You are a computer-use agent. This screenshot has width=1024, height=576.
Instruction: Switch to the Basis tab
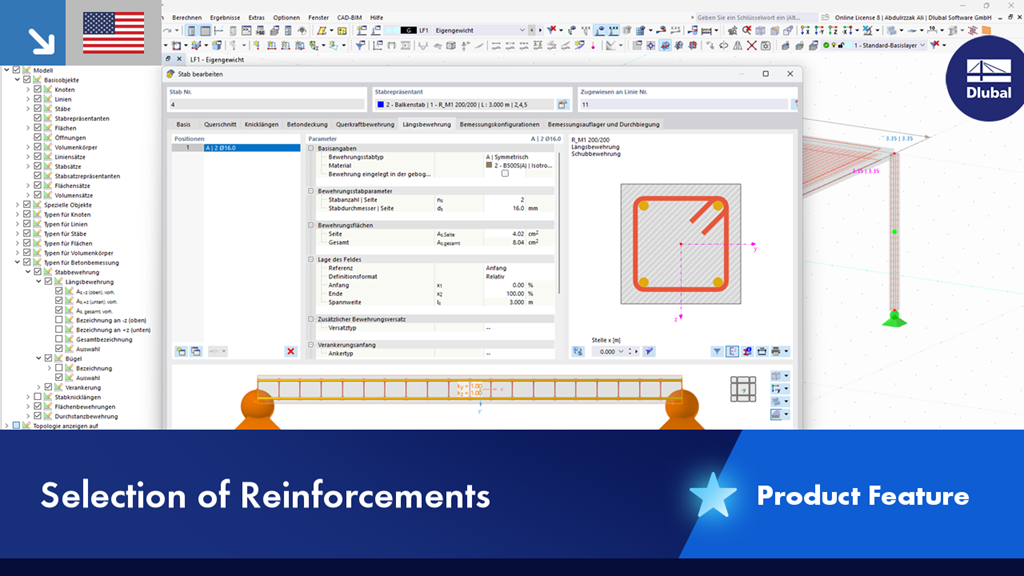coord(184,124)
